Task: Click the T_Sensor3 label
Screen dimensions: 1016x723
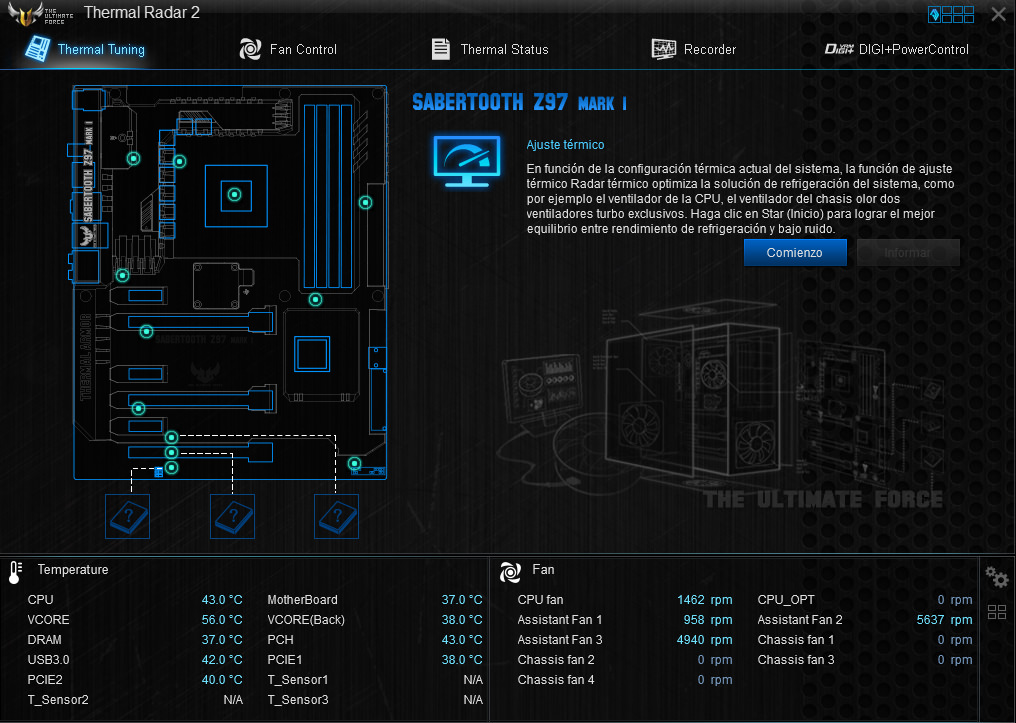Action: pyautogui.click(x=298, y=700)
